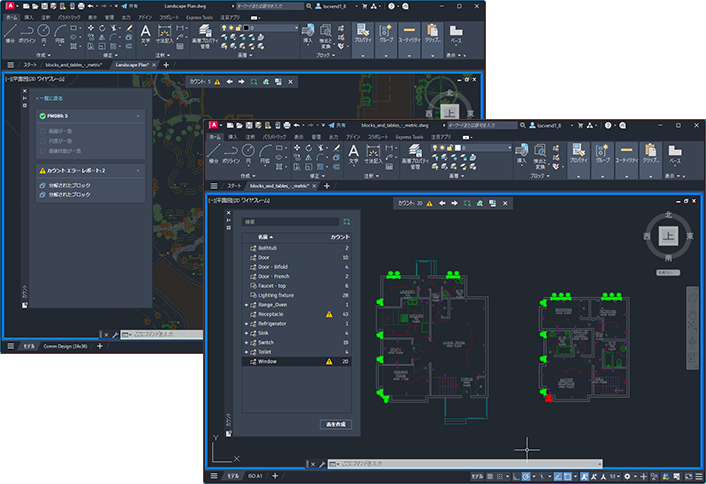Click Text tool in Landscape Plan window
706x484 pixels.
click(x=145, y=34)
